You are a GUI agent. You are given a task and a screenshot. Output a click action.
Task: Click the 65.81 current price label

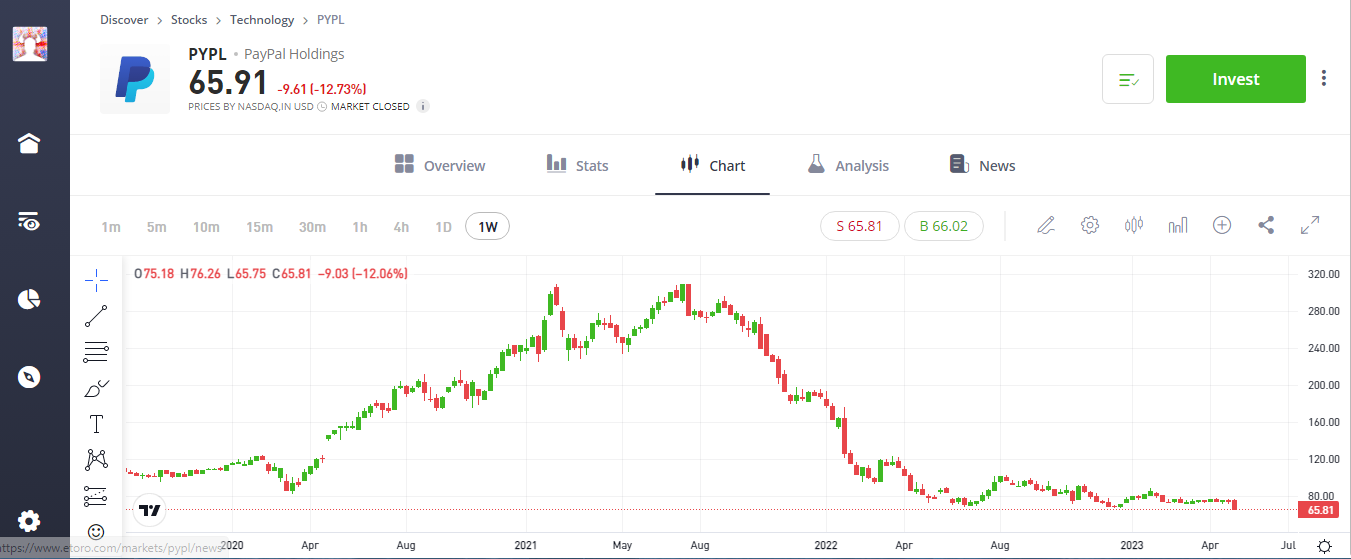(x=1317, y=511)
